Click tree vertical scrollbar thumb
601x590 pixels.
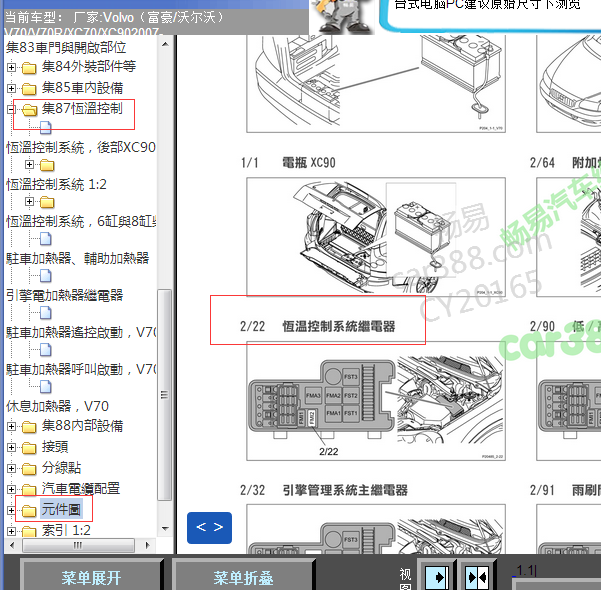pos(165,395)
